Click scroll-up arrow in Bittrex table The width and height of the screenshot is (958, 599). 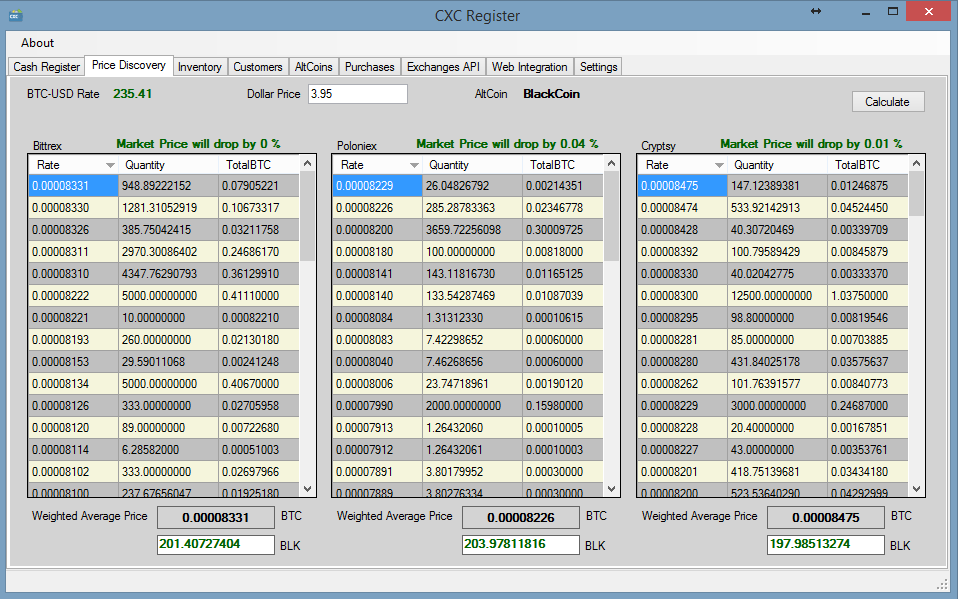click(x=307, y=163)
